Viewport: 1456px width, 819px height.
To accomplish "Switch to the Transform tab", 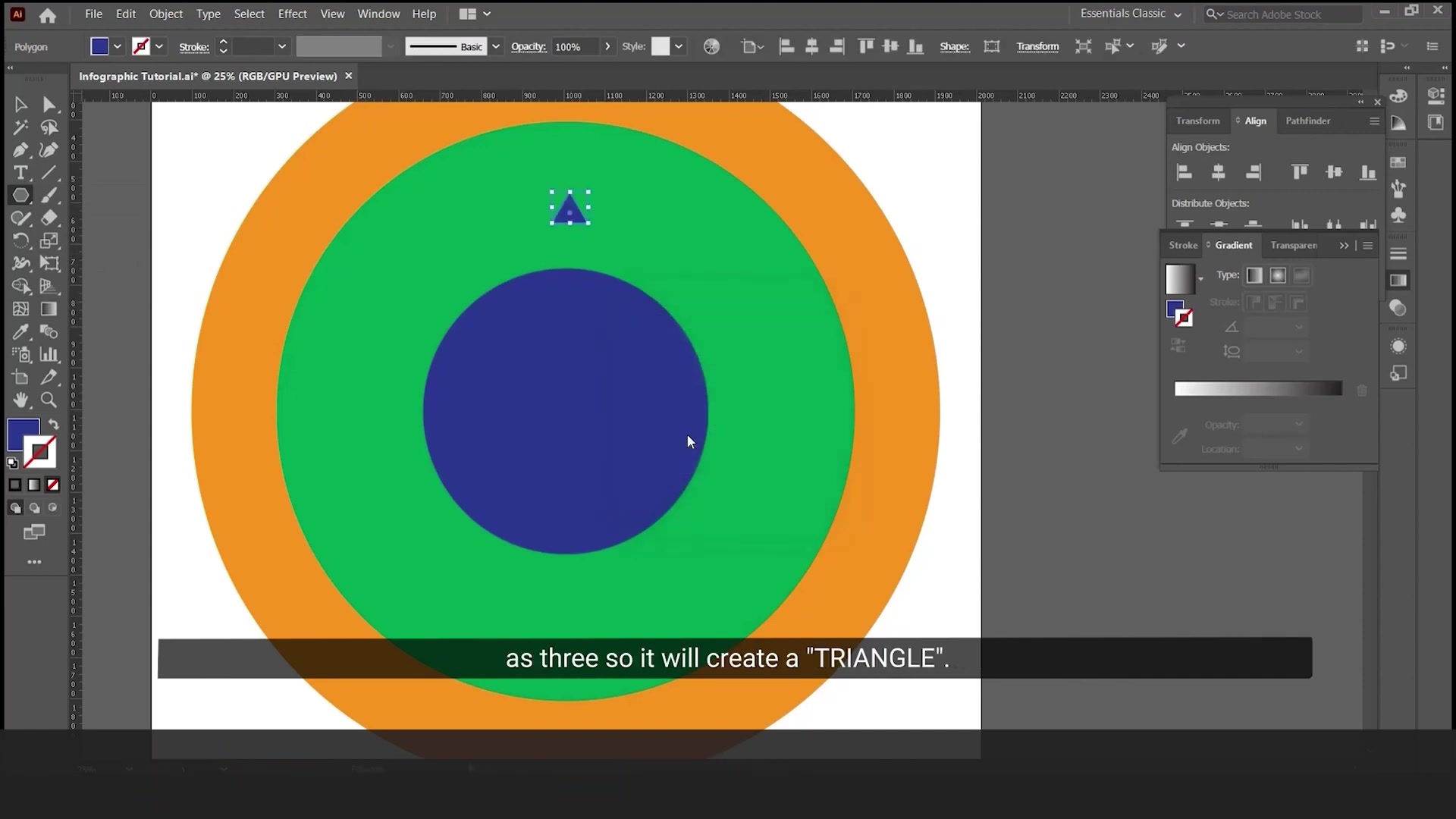I will point(1197,121).
